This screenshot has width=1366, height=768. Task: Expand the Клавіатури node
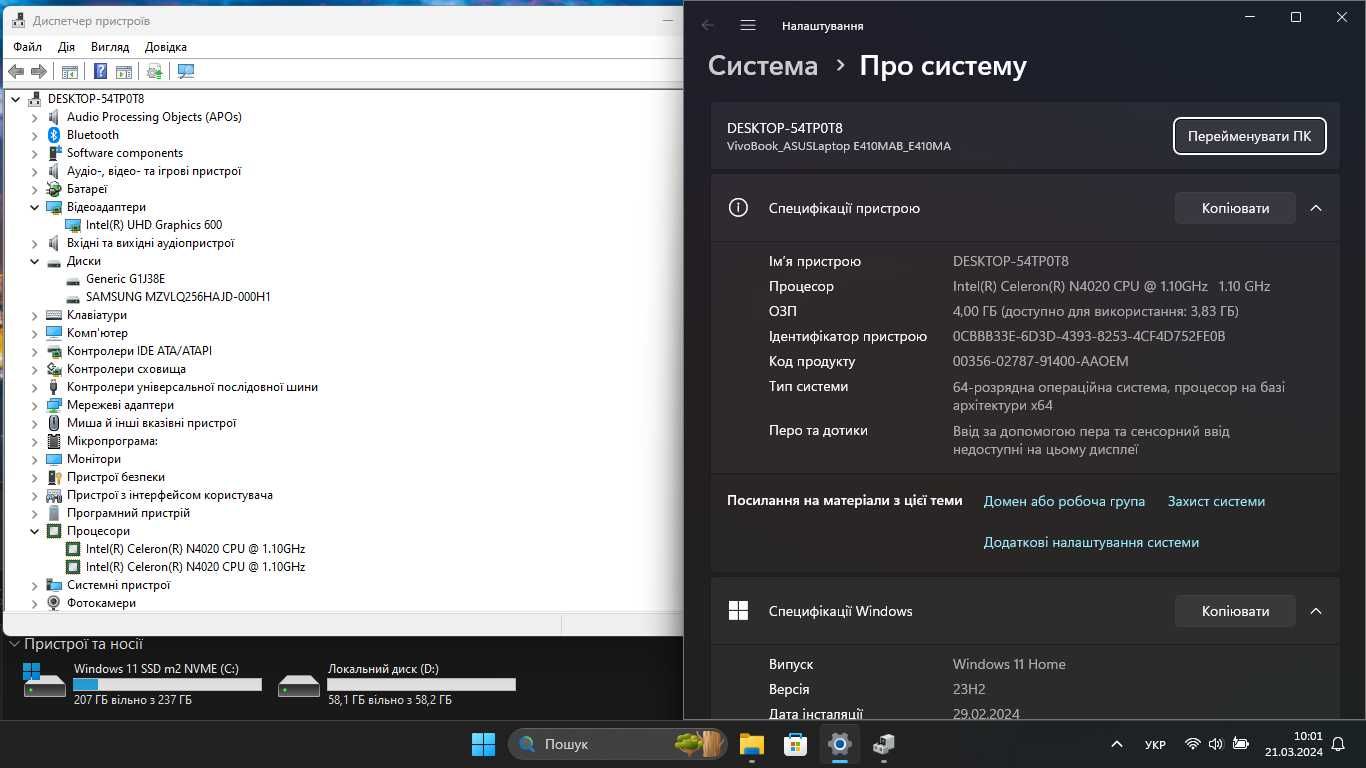(x=35, y=315)
